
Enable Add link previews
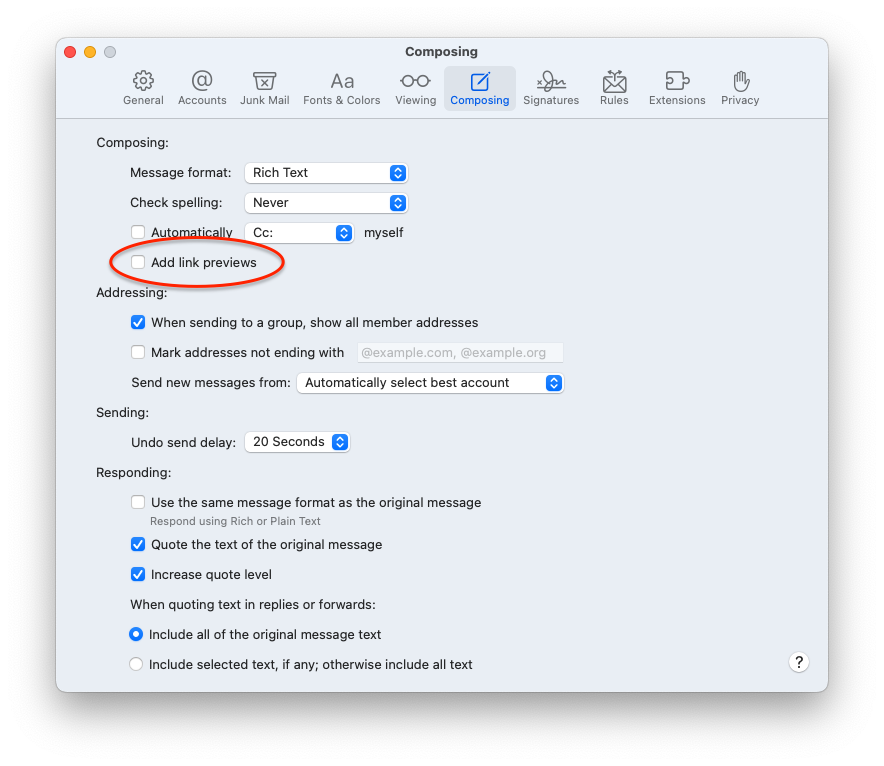(137, 263)
